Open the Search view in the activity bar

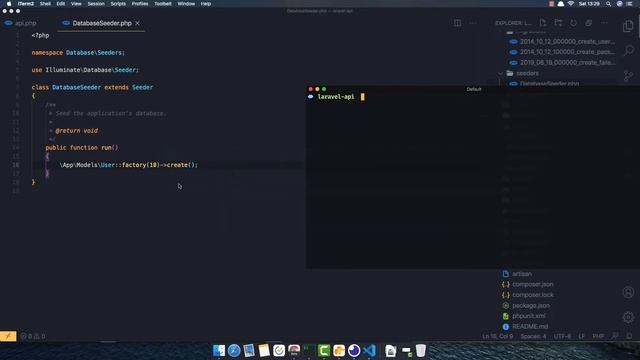click(629, 51)
